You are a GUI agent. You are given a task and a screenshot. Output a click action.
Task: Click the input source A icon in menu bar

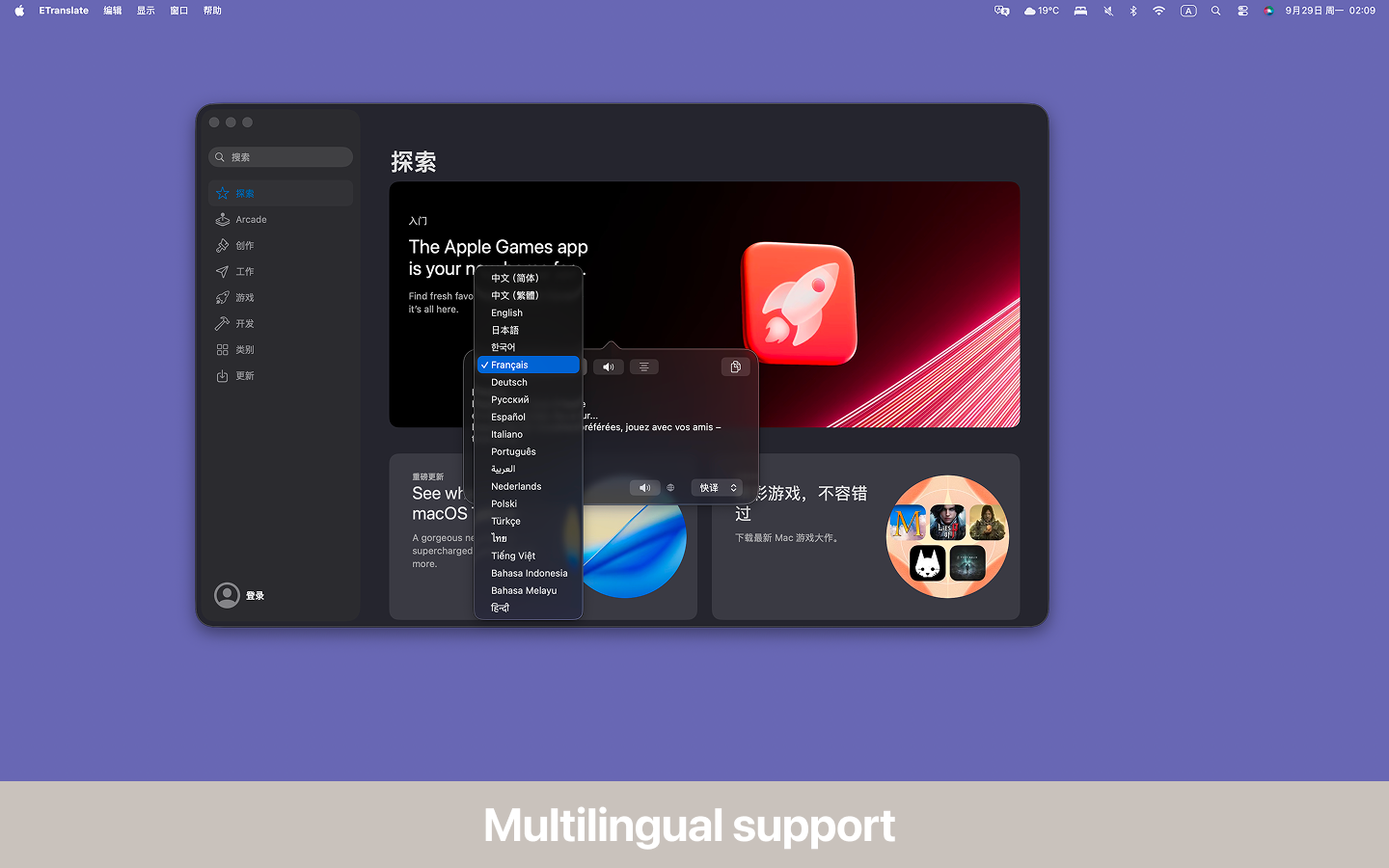1188,11
